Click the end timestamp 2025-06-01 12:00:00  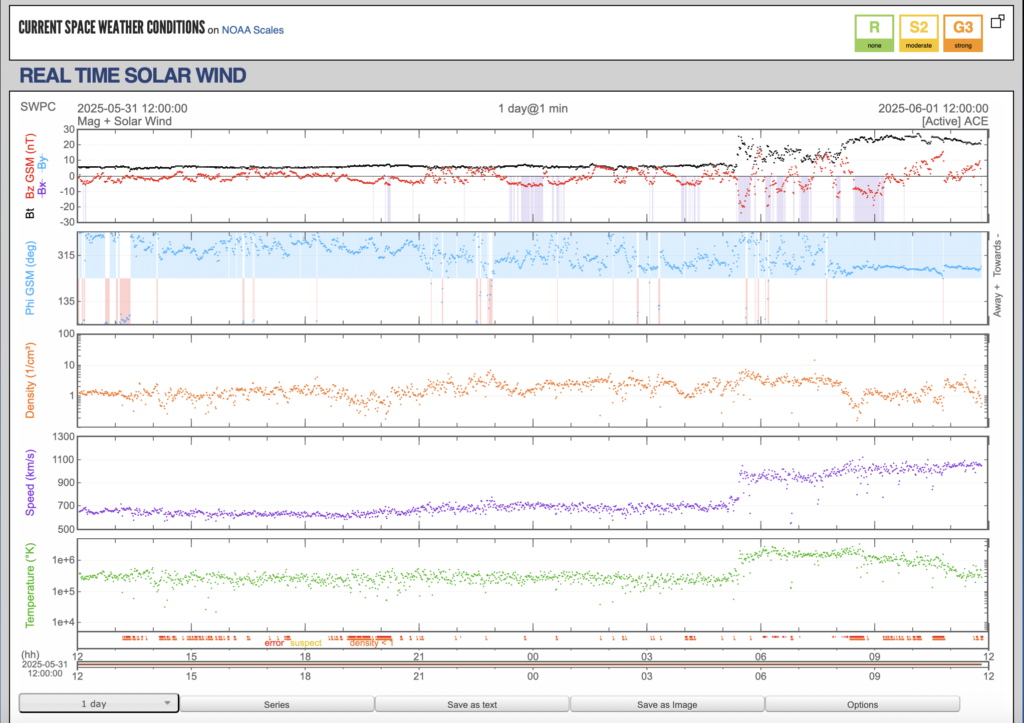(933, 108)
